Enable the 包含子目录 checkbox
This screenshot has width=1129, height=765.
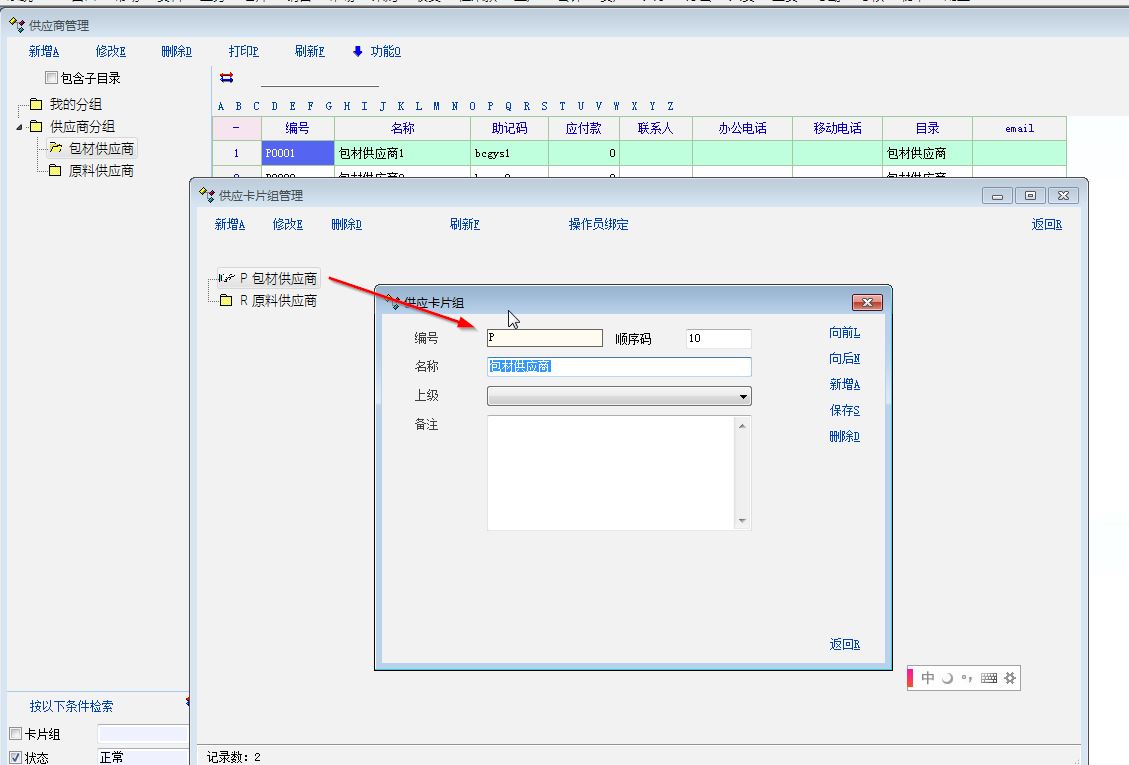[x=51, y=78]
